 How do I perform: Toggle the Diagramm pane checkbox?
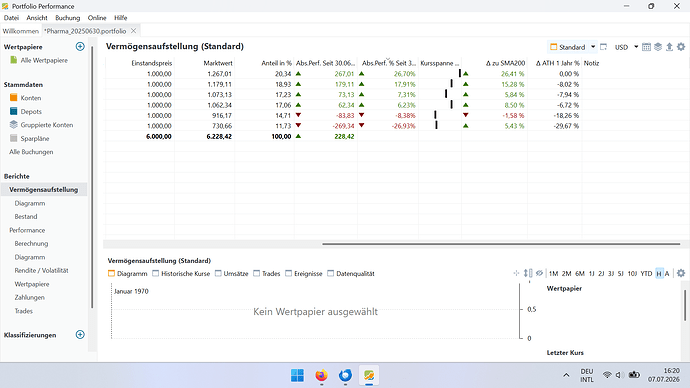(111, 274)
